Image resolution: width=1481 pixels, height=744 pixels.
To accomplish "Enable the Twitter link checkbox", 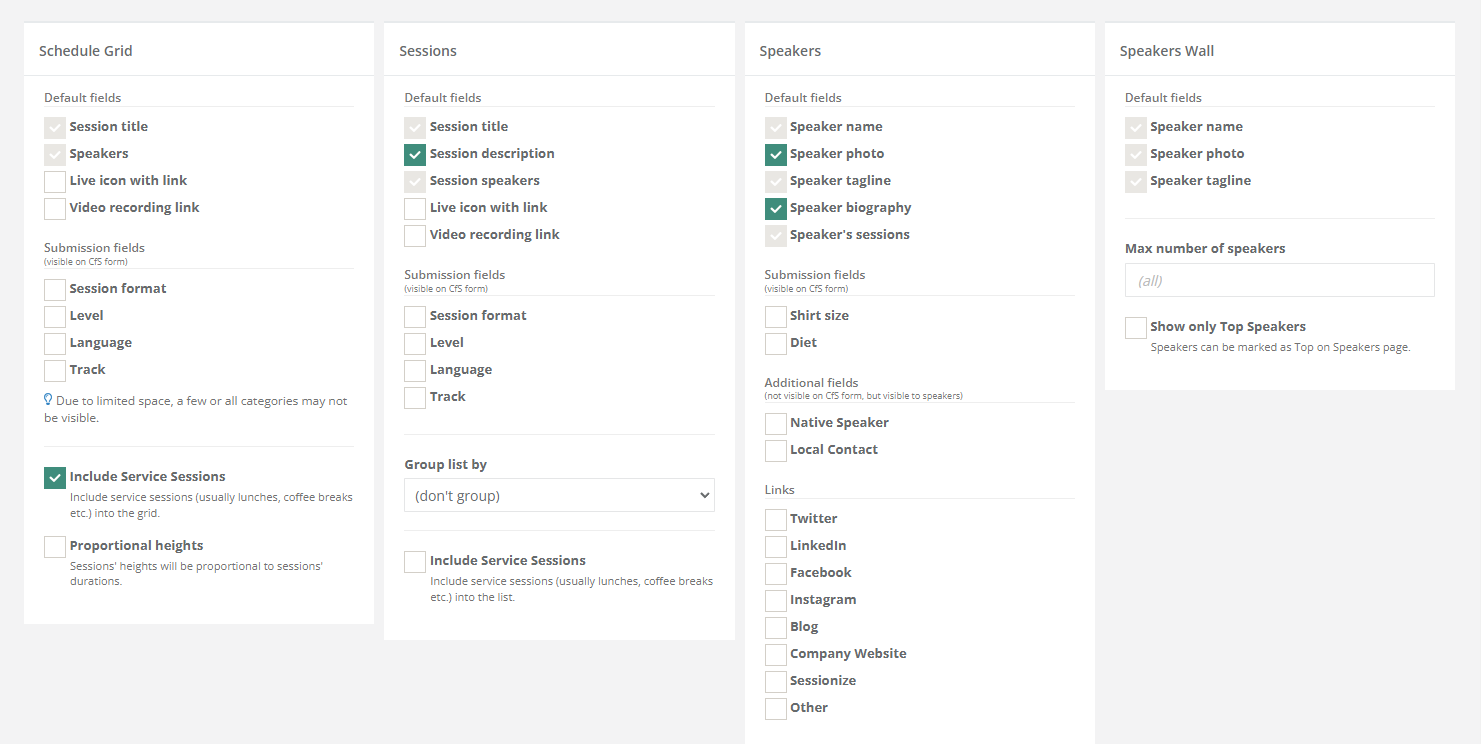I will click(x=775, y=519).
